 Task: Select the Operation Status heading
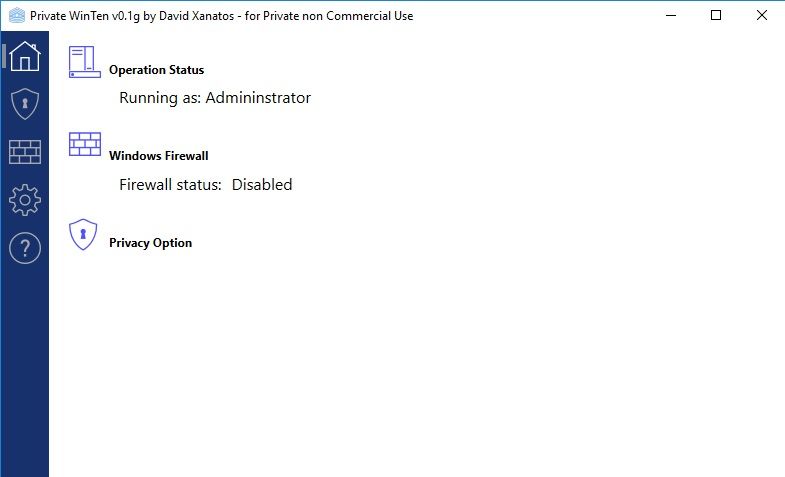pos(156,70)
